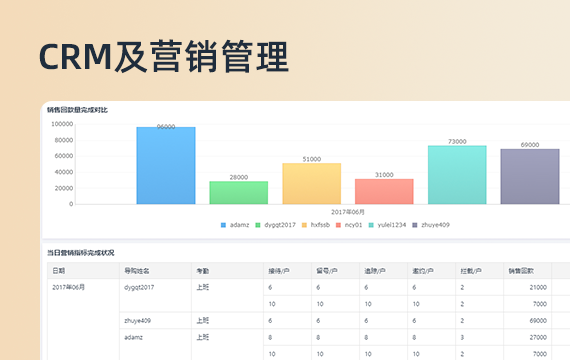
Task: Select the green 28000 bar
Action: 238,193
